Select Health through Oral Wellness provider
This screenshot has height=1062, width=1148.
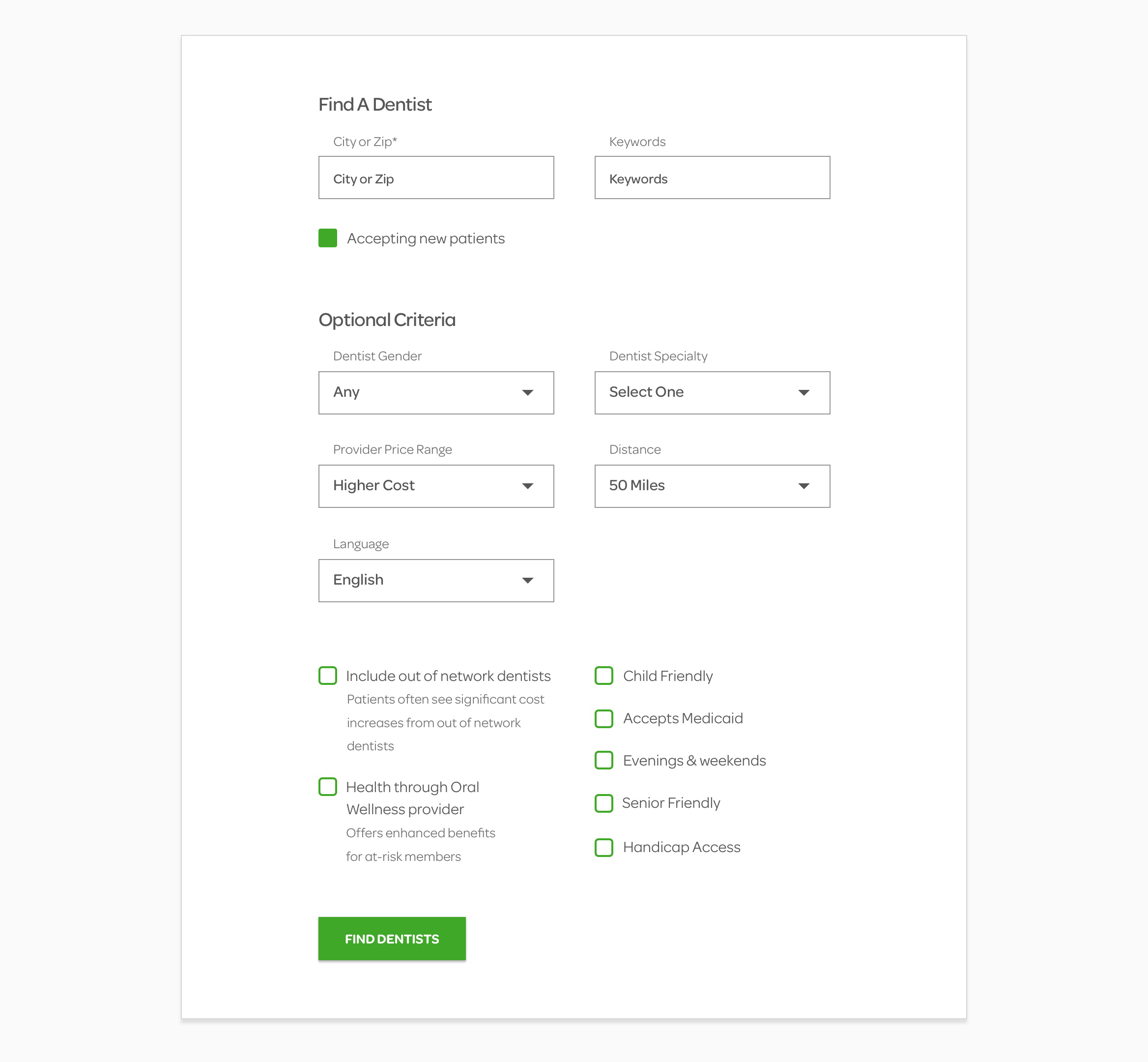click(x=327, y=787)
